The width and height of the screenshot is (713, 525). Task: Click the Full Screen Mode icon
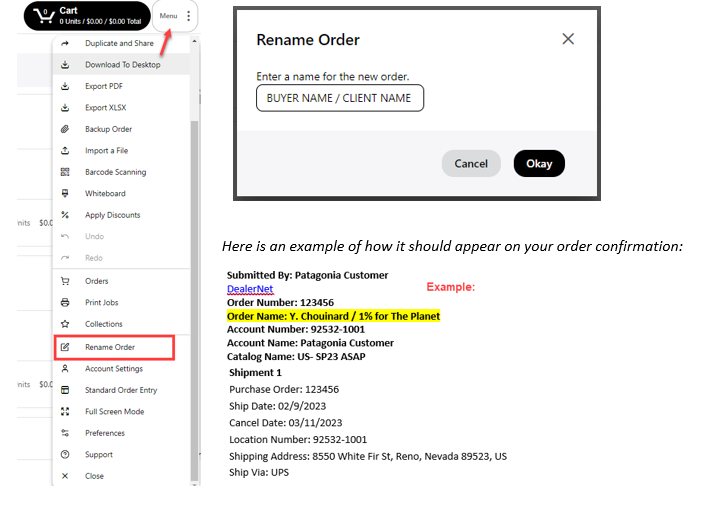tap(65, 411)
